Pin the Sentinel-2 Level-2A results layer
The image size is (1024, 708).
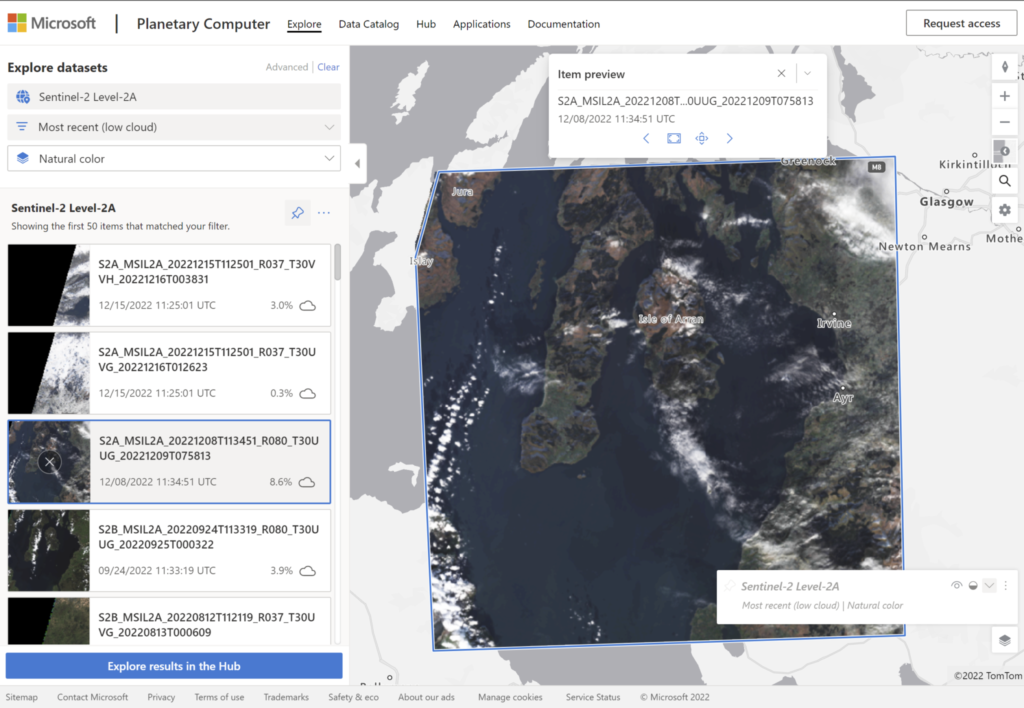(x=297, y=212)
